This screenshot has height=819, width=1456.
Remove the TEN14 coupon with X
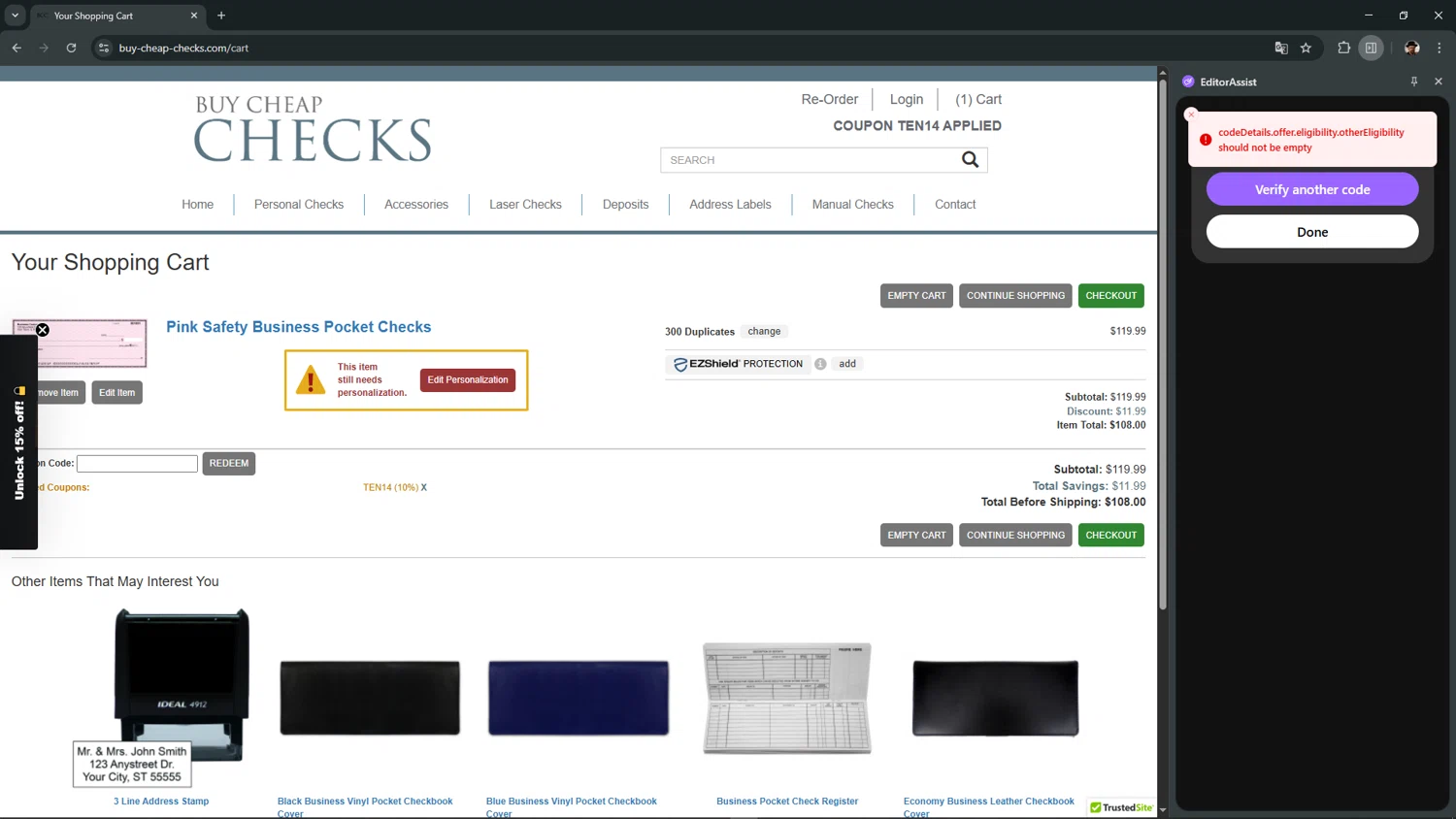423,487
